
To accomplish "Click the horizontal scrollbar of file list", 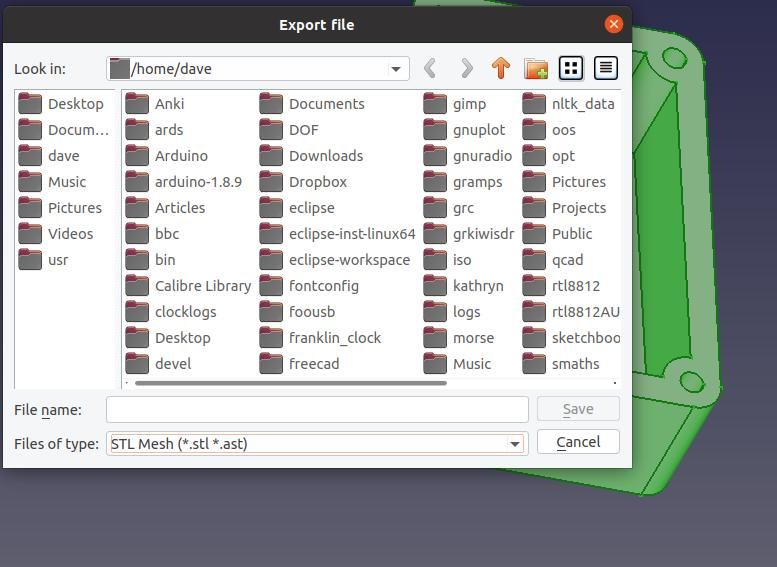I will click(291, 383).
